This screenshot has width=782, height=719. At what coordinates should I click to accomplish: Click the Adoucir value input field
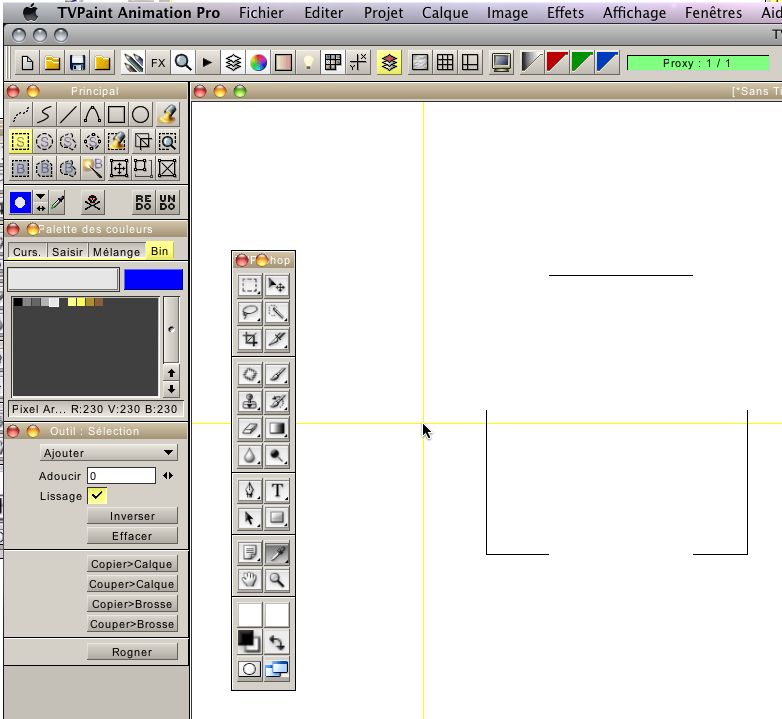click(x=121, y=476)
